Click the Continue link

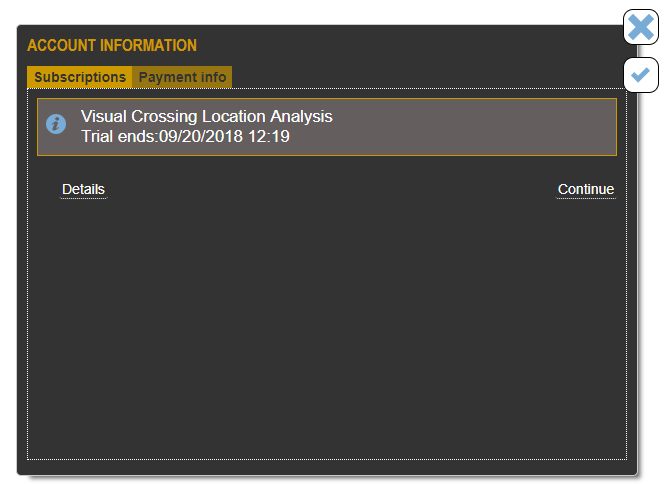click(586, 189)
